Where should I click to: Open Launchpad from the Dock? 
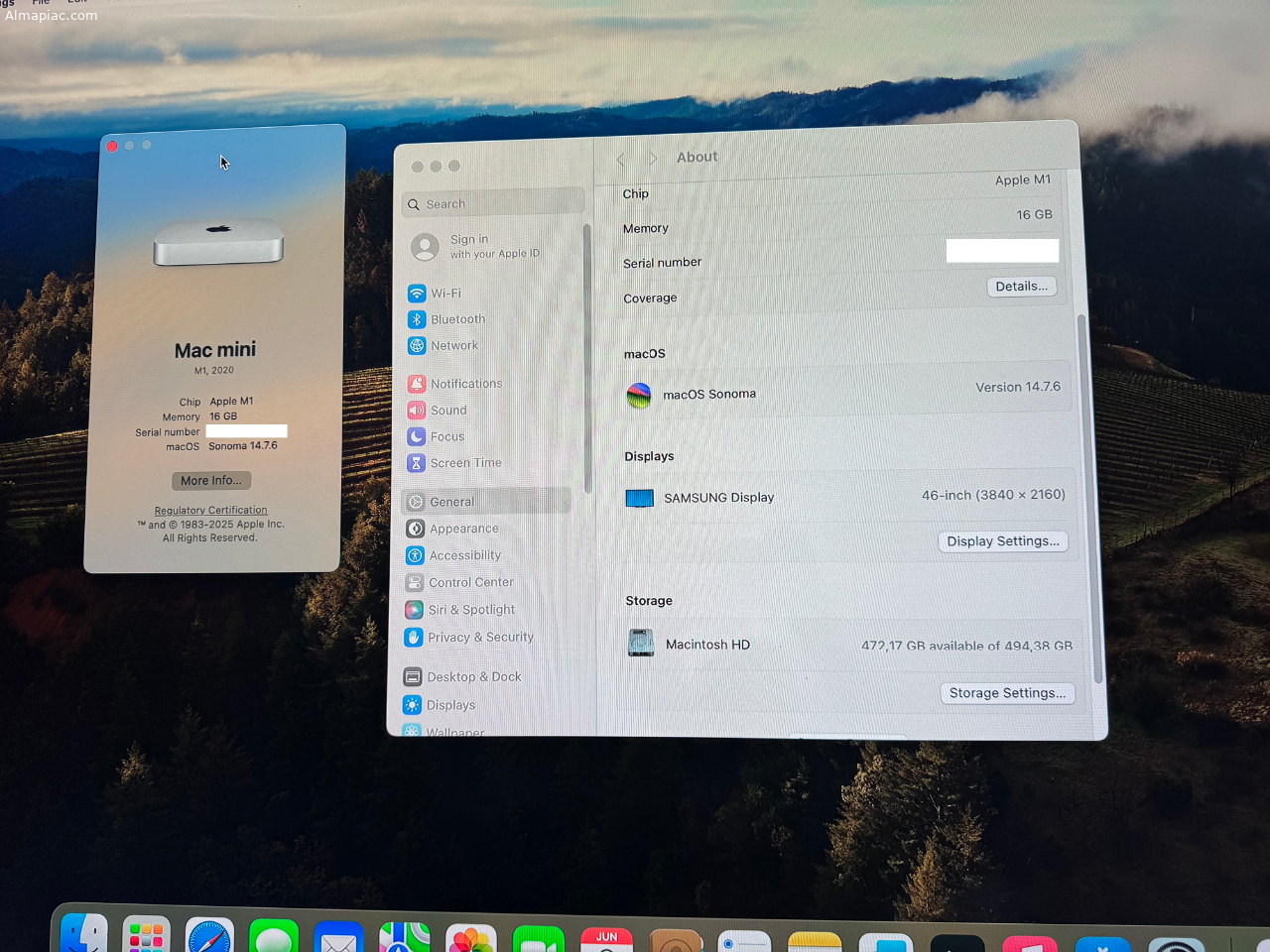coord(146,936)
